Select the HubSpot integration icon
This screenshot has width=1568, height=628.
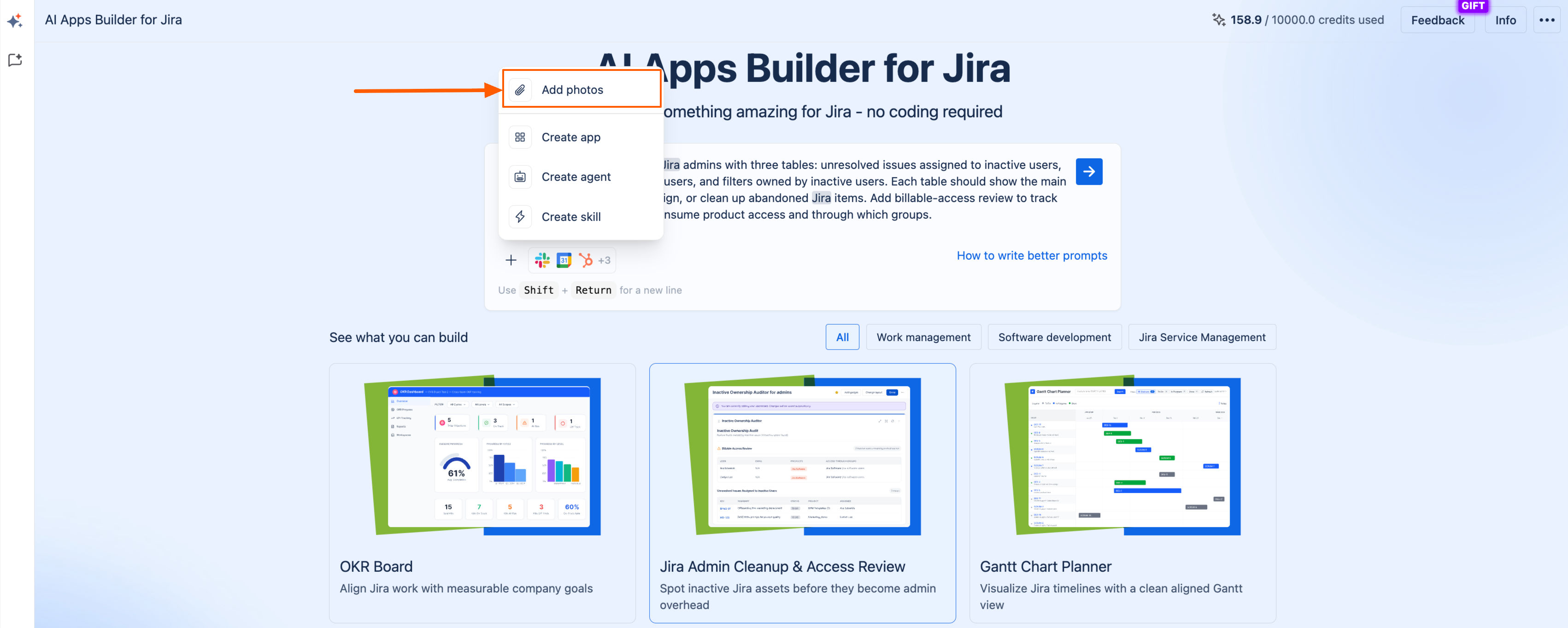coord(586,260)
